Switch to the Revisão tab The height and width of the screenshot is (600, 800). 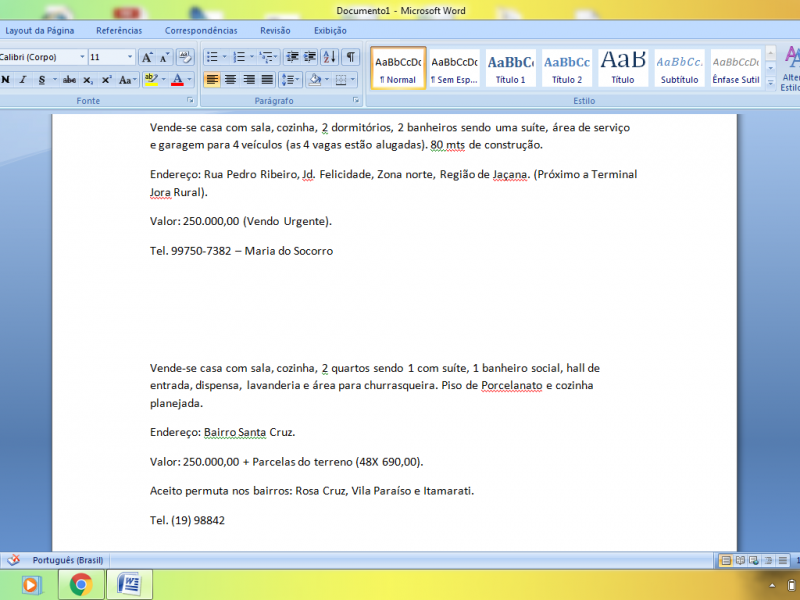tap(275, 31)
